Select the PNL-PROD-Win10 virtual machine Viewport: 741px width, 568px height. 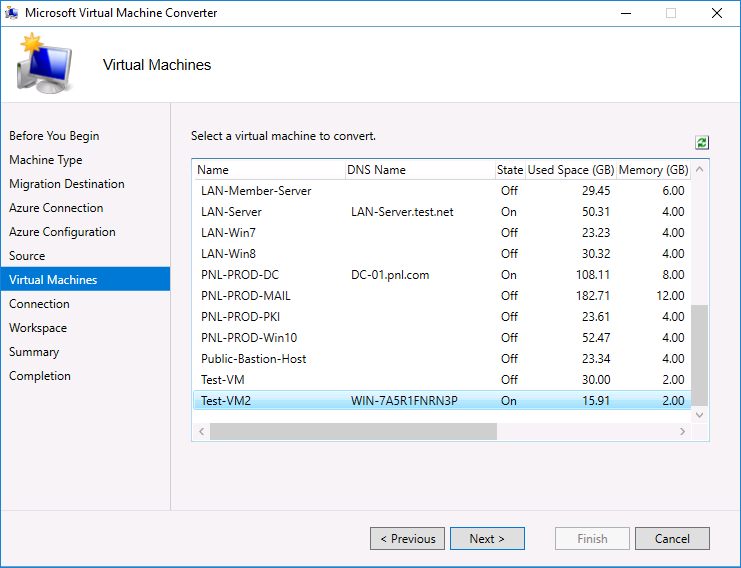pos(442,338)
